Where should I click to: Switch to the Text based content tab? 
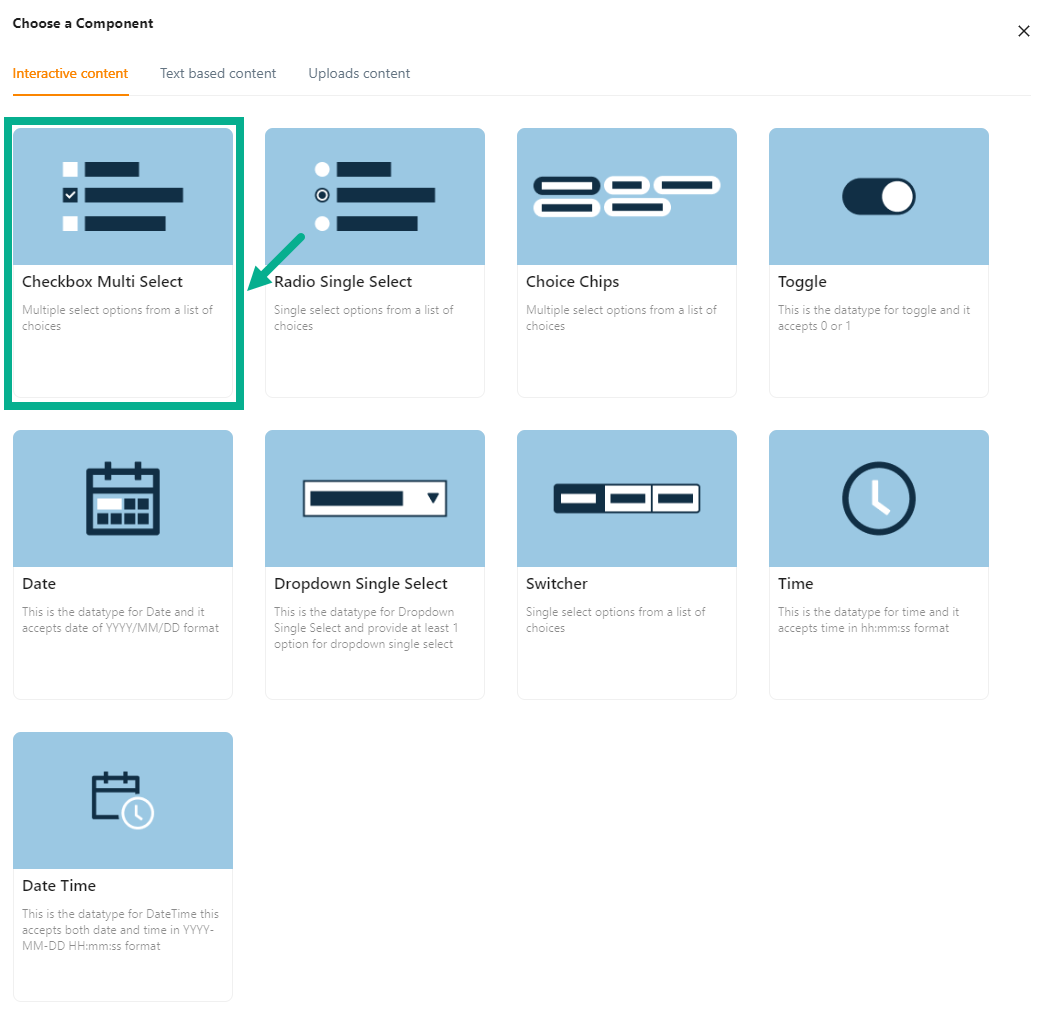coord(218,74)
